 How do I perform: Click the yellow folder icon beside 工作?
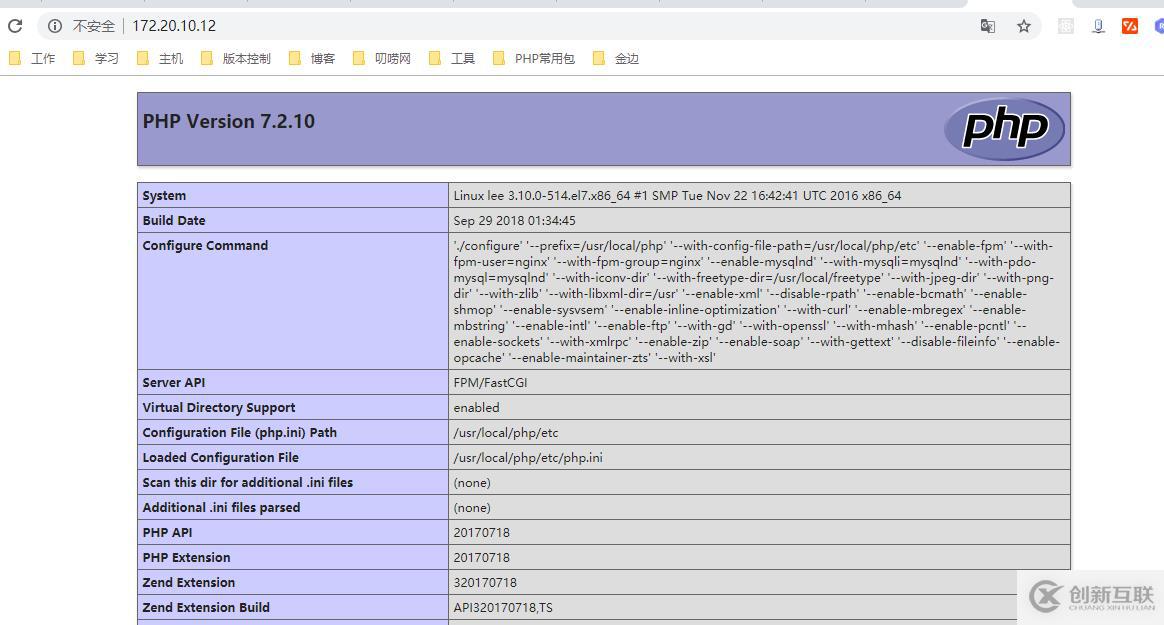(x=15, y=58)
